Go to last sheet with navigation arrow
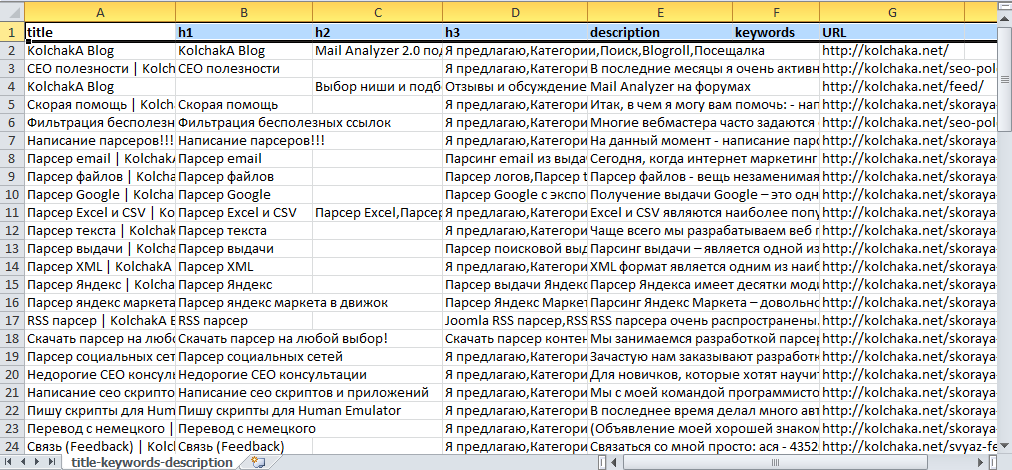This screenshot has height=470, width=1012. pyautogui.click(x=52, y=462)
